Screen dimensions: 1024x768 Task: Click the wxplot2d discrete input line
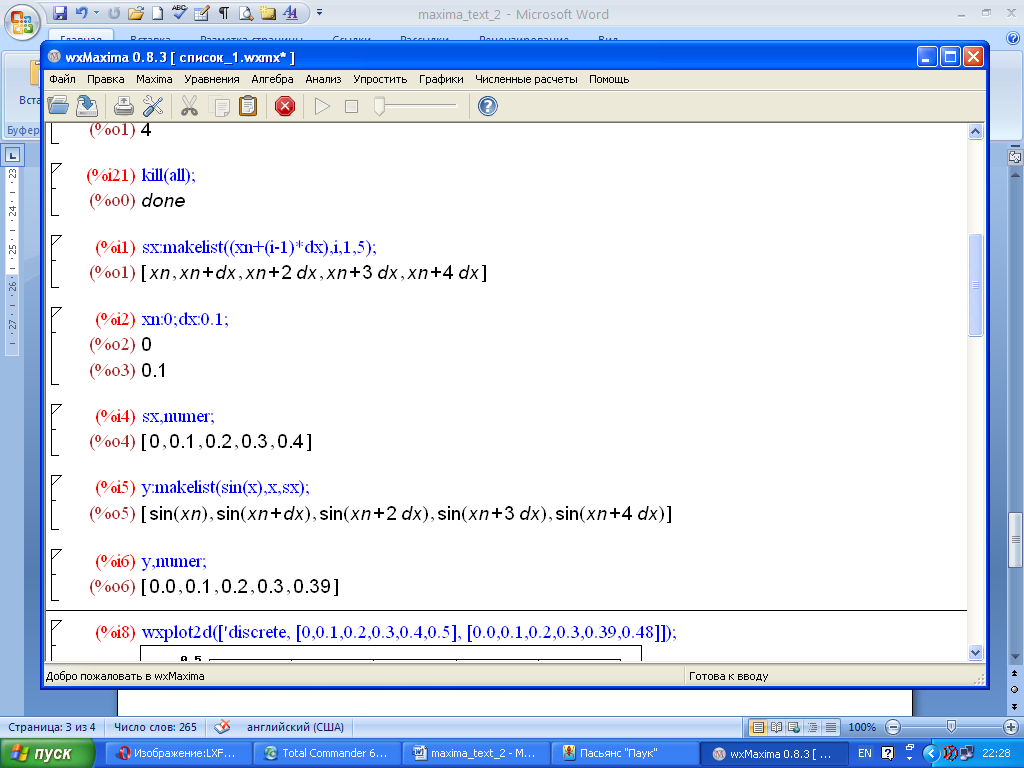click(x=409, y=632)
